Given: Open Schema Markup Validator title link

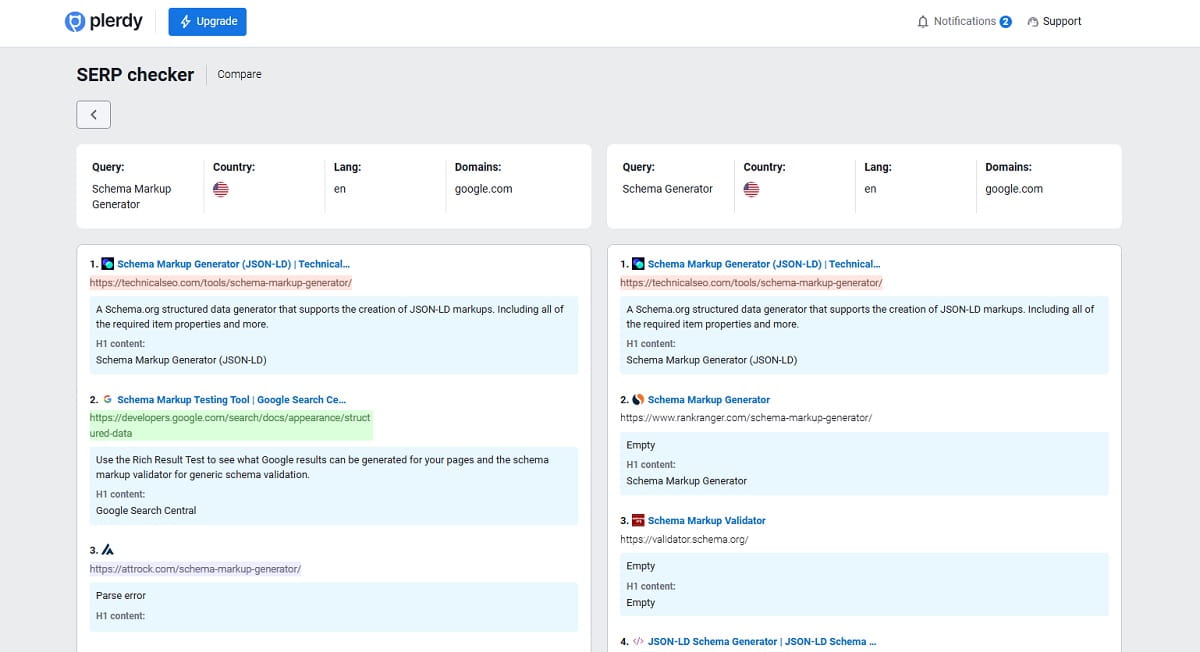Looking at the screenshot, I should click(706, 521).
